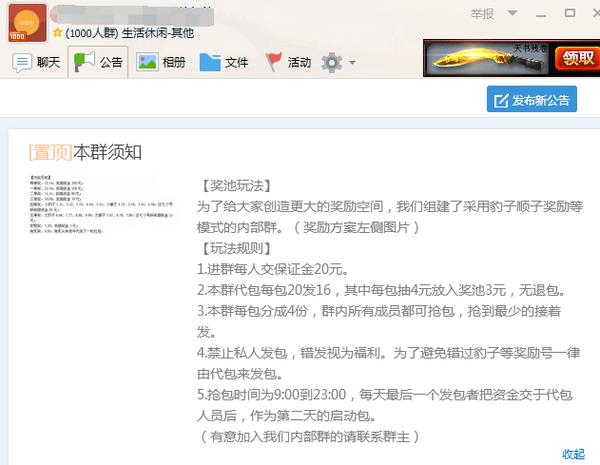Screen dimensions: 600x465
Task: Click the 【玩法规则】 heading text
Action: click(235, 248)
